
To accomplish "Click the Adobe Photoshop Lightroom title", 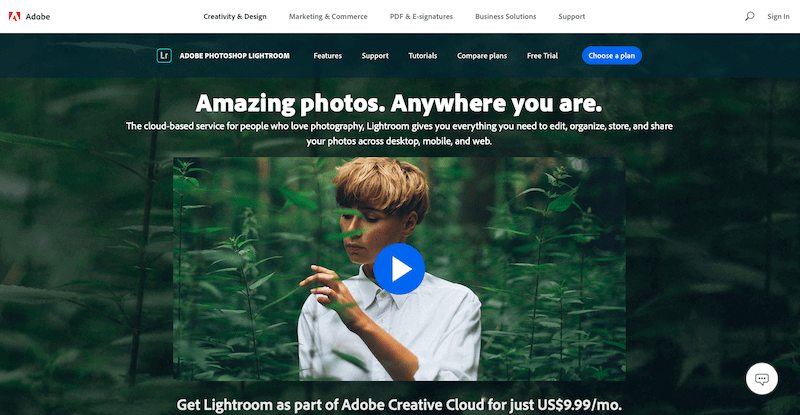I will point(234,56).
